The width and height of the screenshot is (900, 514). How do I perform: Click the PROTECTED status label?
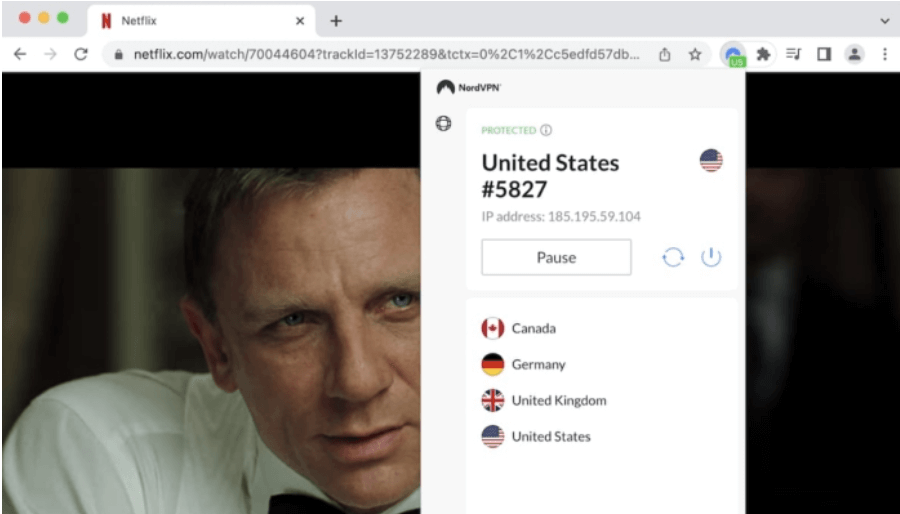click(x=509, y=131)
